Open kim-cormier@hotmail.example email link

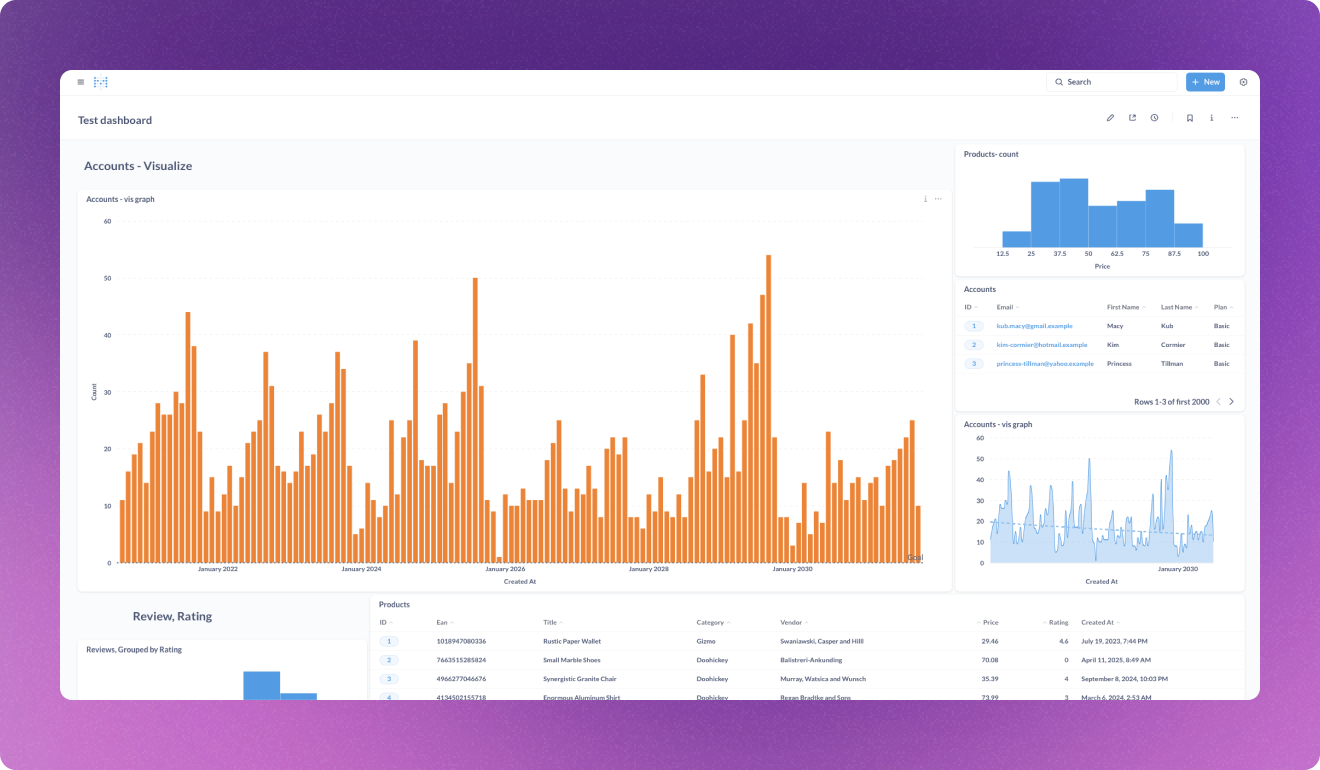click(1041, 345)
